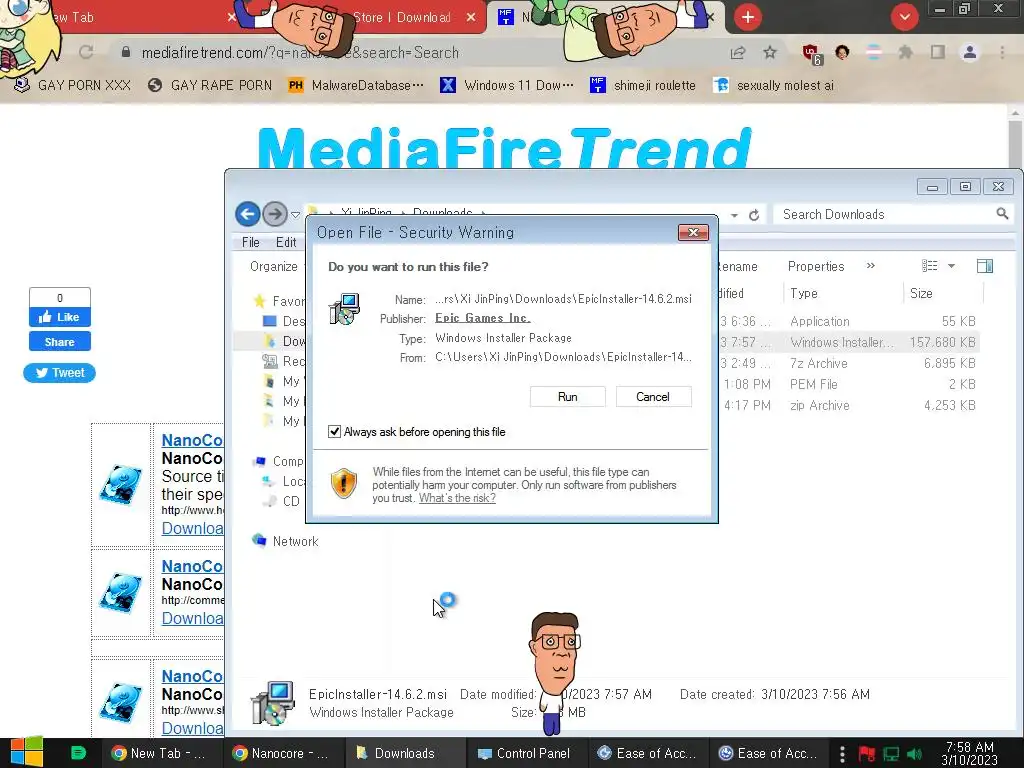Open Control Panel from the taskbar
Viewport: 1024px width, 768px height.
[x=525, y=753]
